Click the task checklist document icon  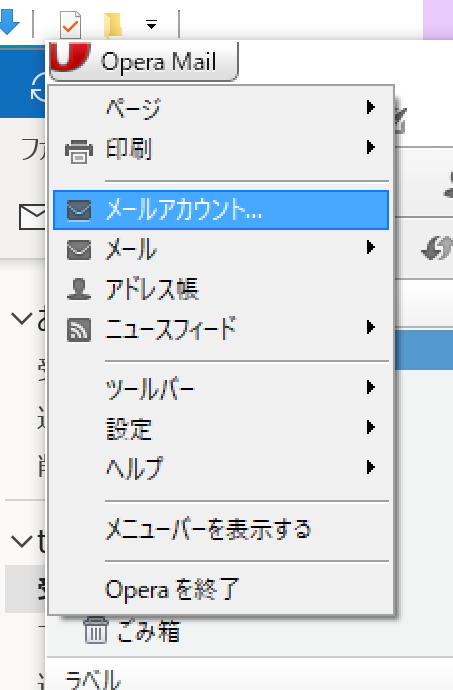[x=70, y=24]
